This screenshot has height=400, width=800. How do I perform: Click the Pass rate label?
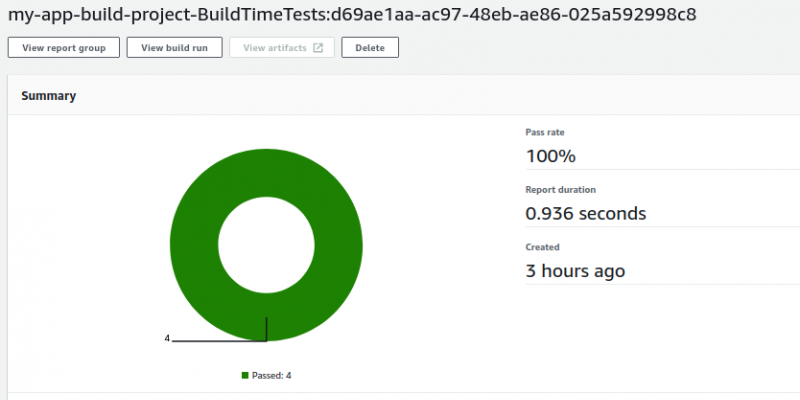[547, 132]
